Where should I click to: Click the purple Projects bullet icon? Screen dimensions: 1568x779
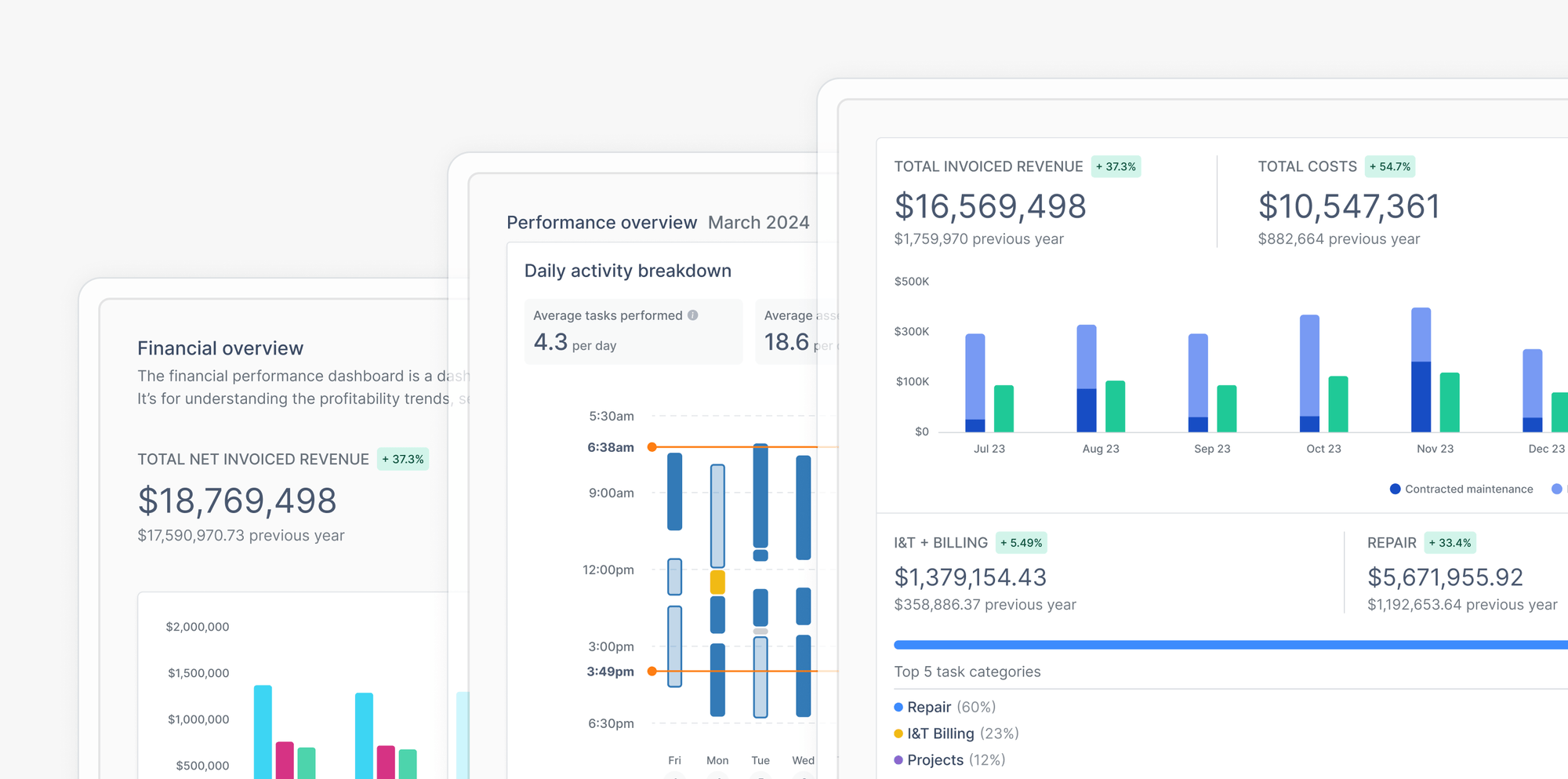(x=898, y=760)
